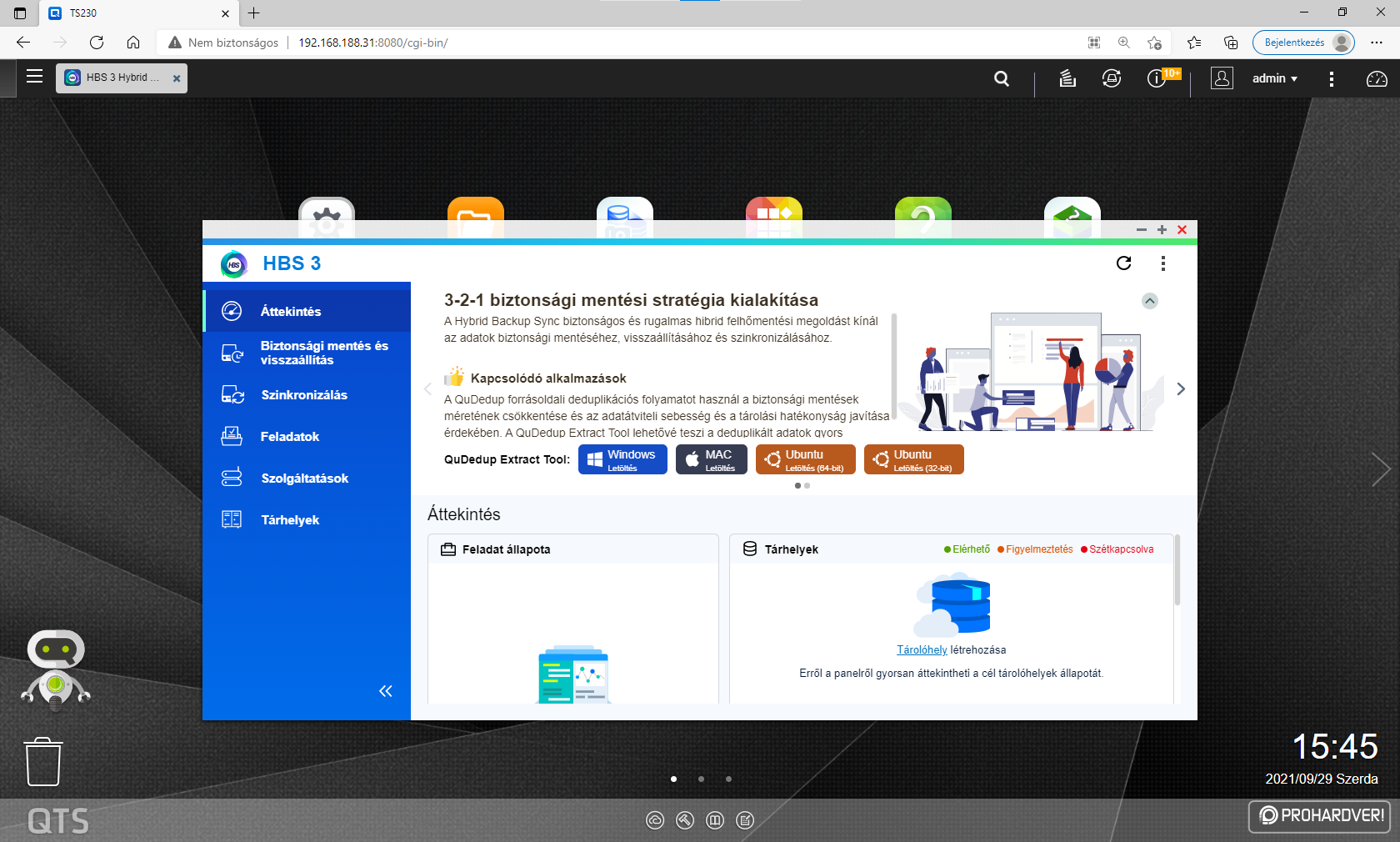Click the Tárolóhely link
1400x842 pixels.
point(922,649)
